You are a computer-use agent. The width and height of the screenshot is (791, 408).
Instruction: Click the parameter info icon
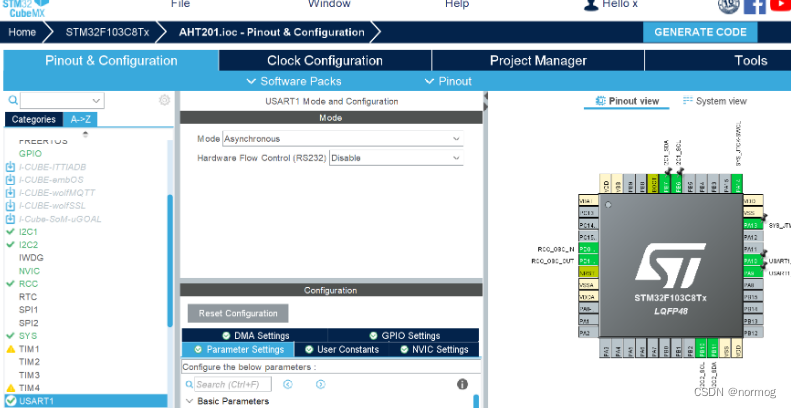click(x=462, y=384)
